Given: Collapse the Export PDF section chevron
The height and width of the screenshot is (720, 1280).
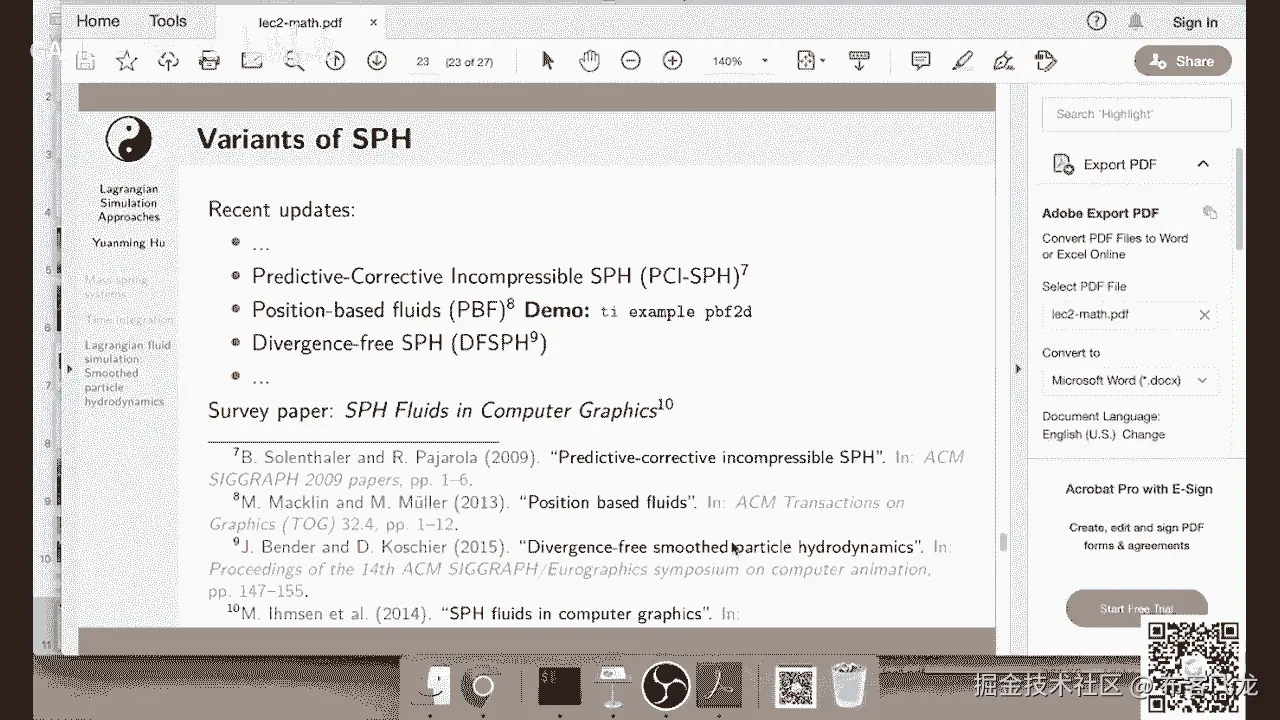Looking at the screenshot, I should tap(1203, 164).
